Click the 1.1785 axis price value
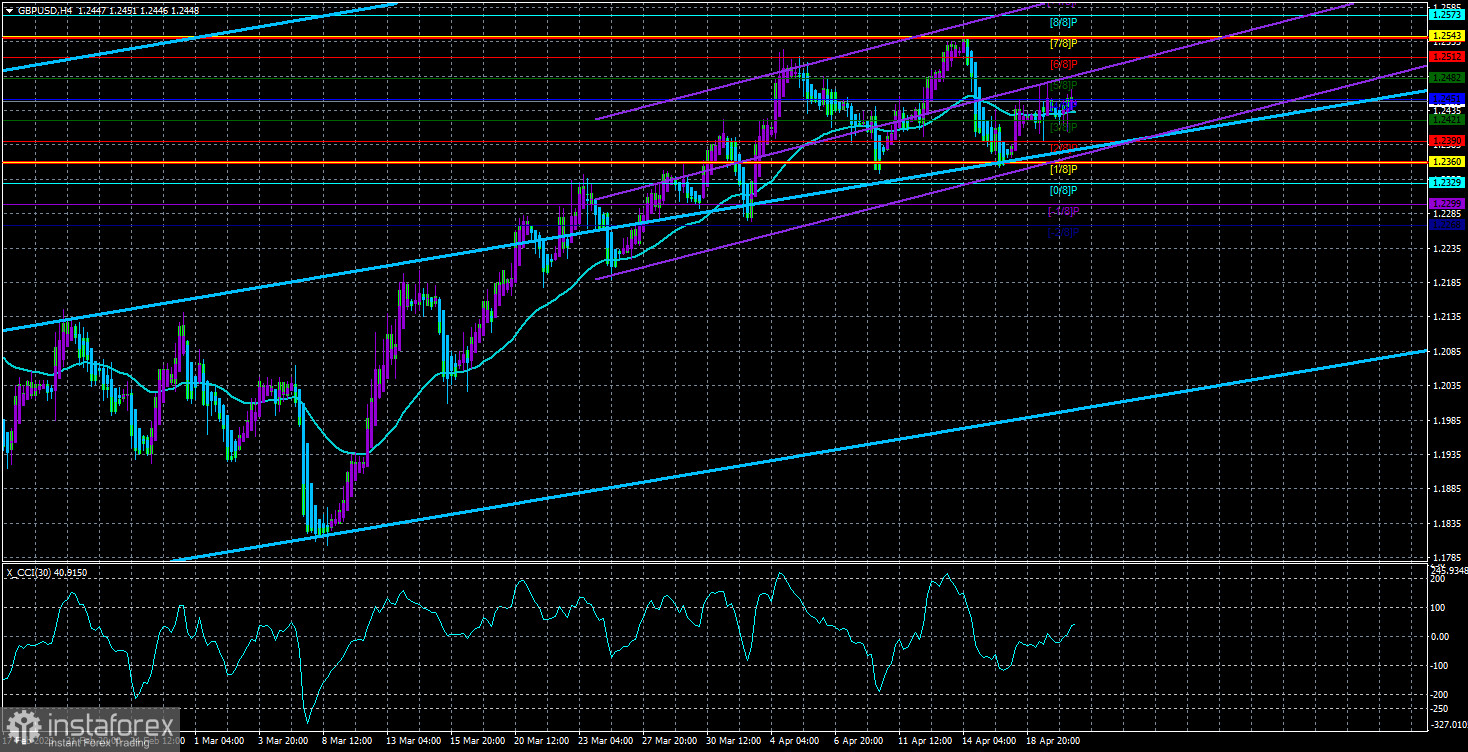Screen dimensions: 1468x752 click(1447, 558)
